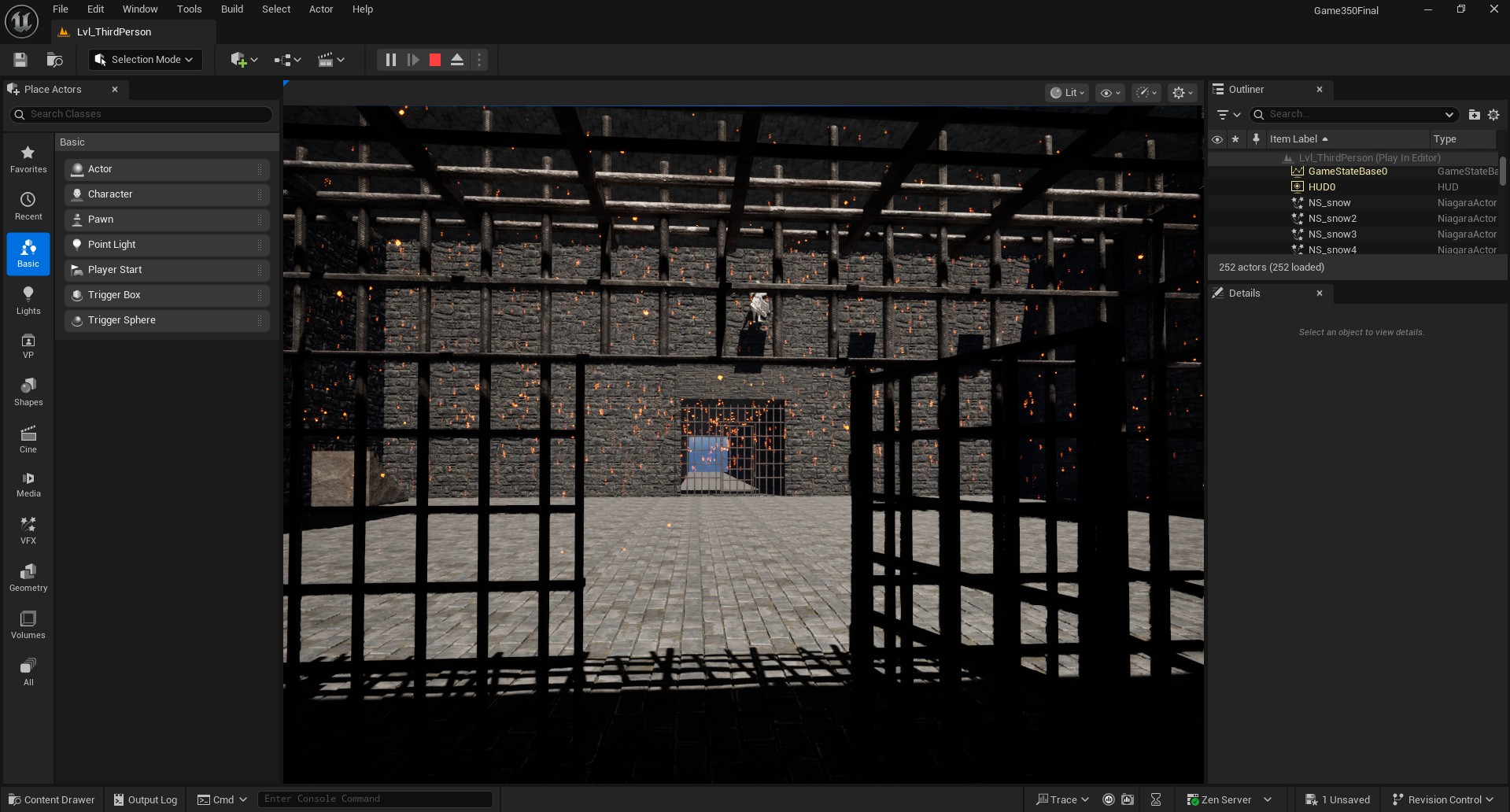Open the Selection Mode dropdown
The width and height of the screenshot is (1510, 812).
tap(146, 60)
